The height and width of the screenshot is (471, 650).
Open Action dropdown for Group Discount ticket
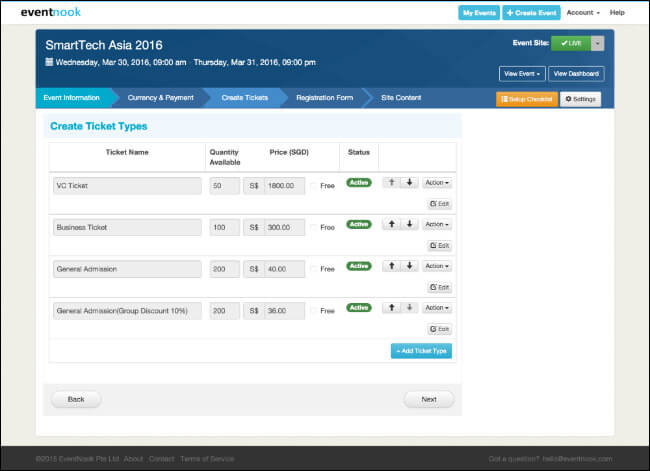coord(437,308)
